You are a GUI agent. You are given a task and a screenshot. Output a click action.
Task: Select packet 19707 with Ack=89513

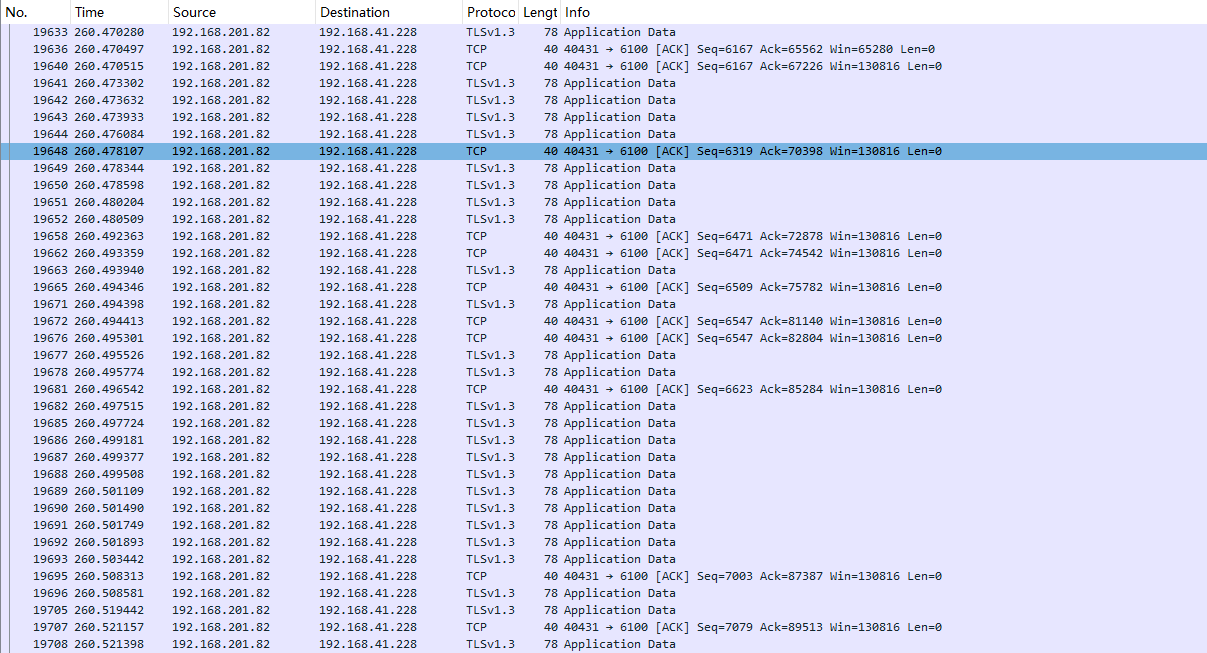pyautogui.click(x=600, y=627)
